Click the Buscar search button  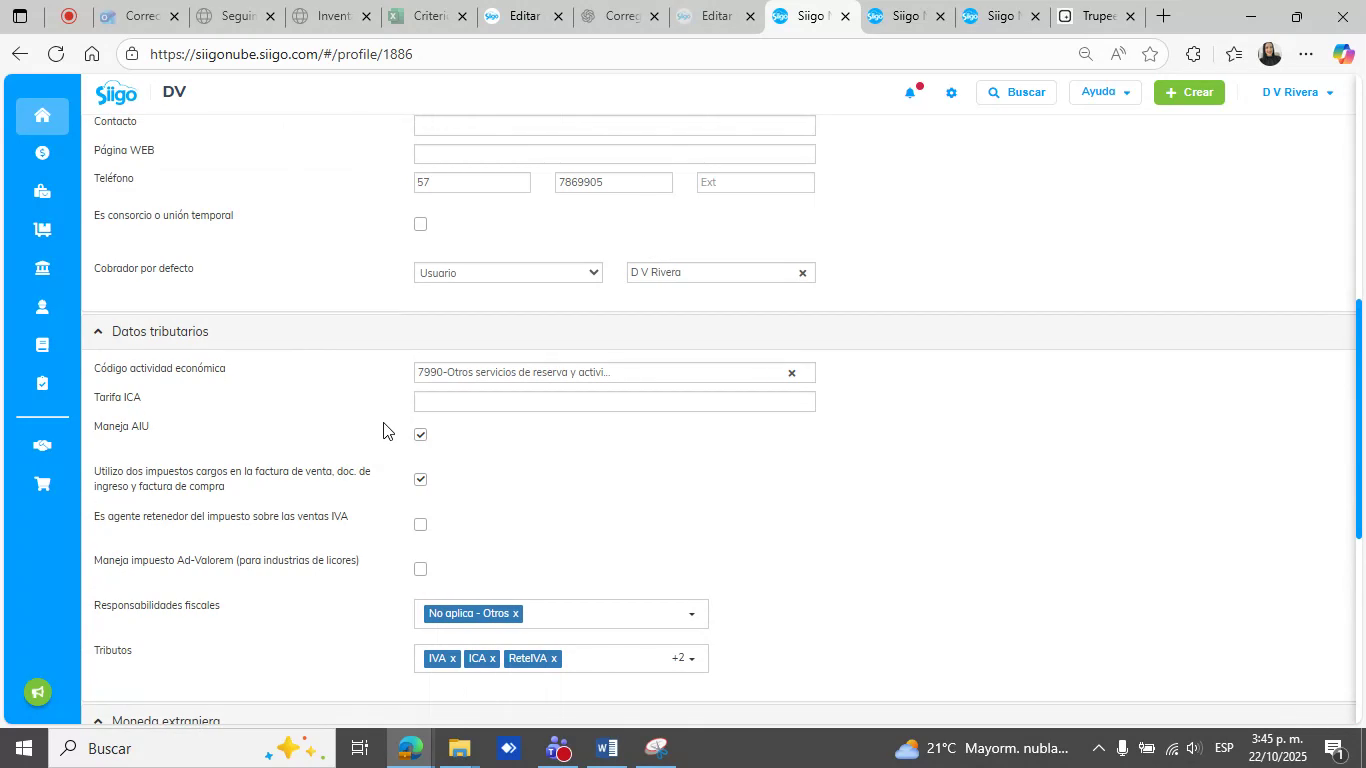1016,92
